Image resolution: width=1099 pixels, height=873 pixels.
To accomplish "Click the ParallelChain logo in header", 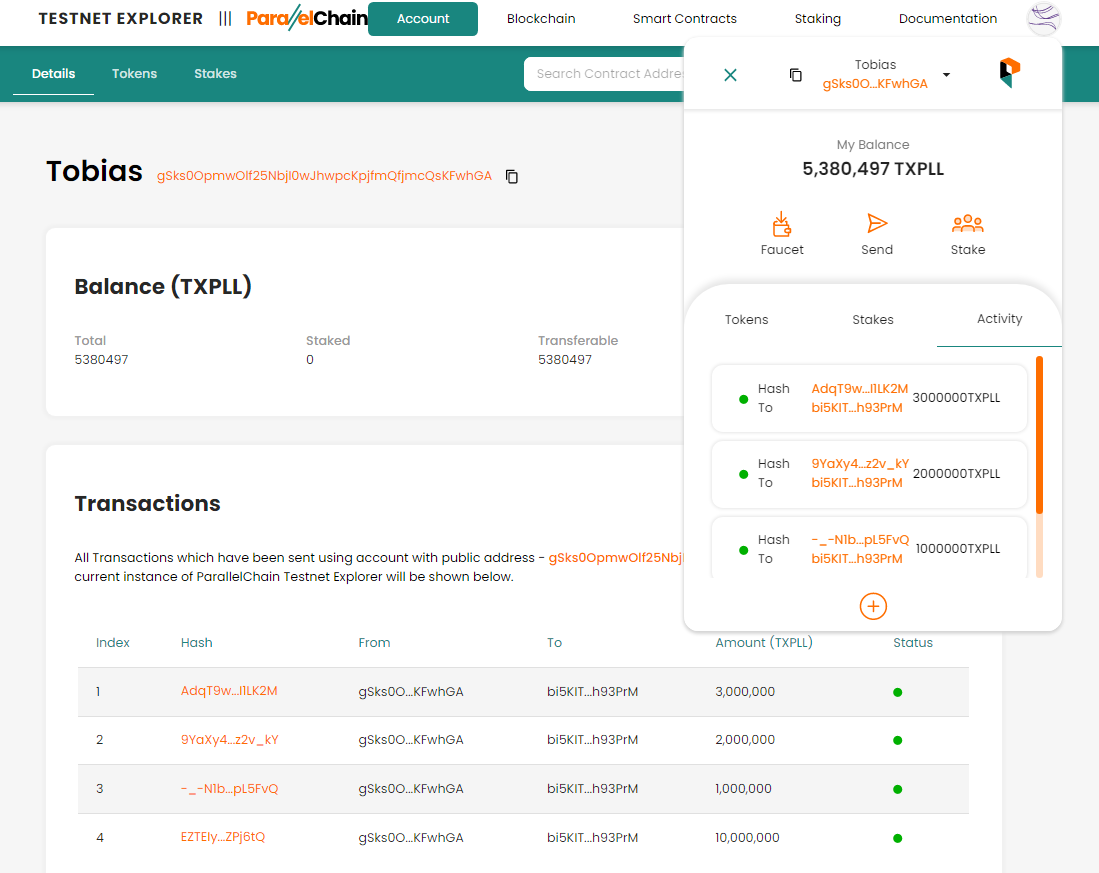I will (306, 18).
